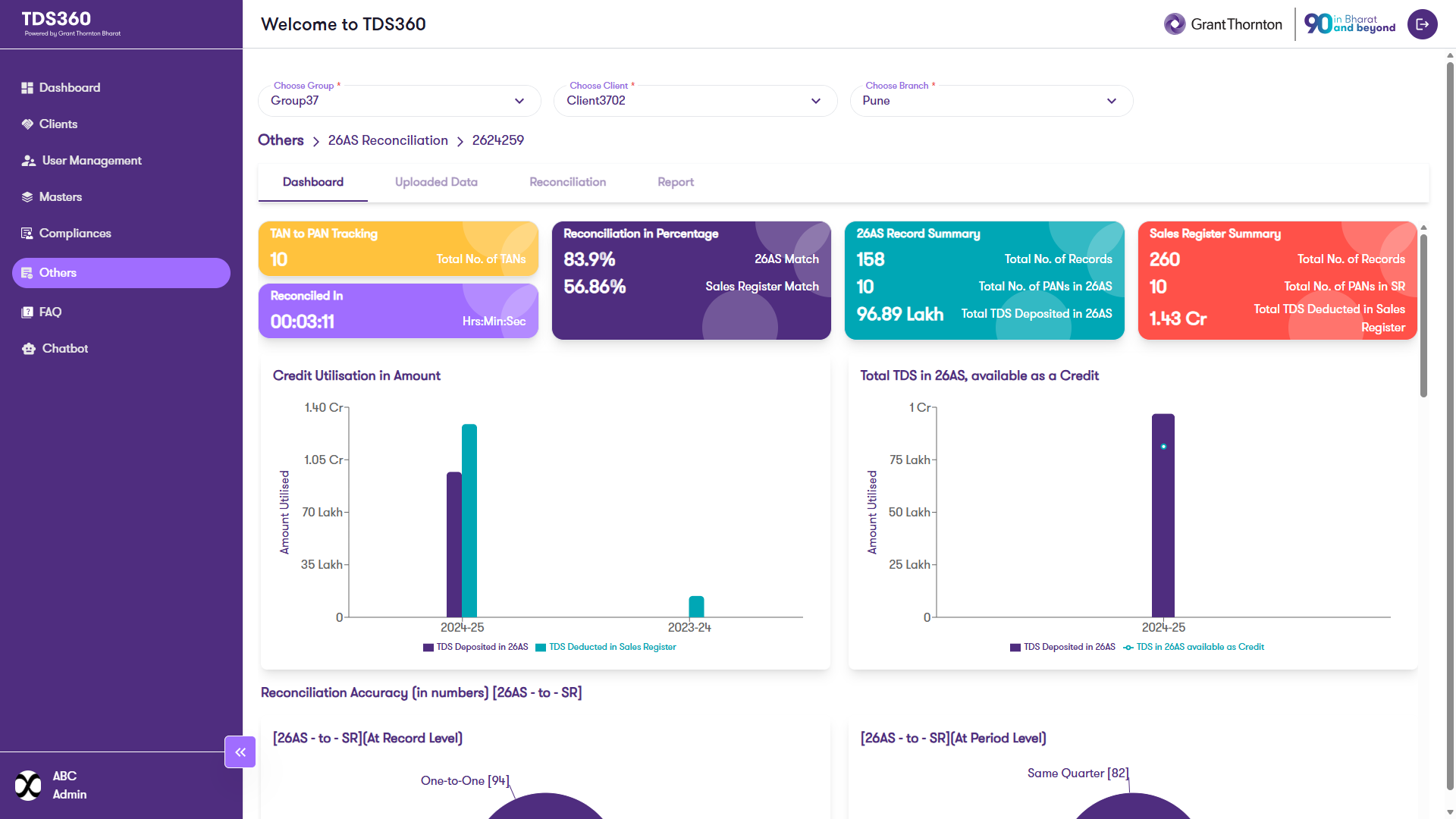Open User Management in the sidebar

point(121,161)
